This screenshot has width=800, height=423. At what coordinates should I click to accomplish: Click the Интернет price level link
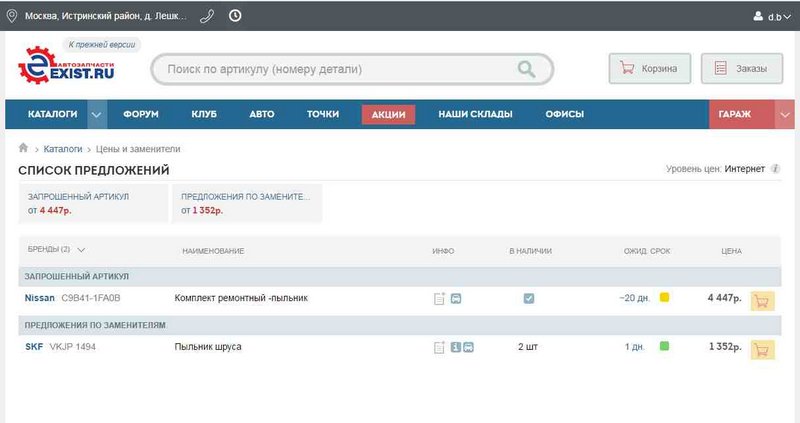click(x=744, y=169)
